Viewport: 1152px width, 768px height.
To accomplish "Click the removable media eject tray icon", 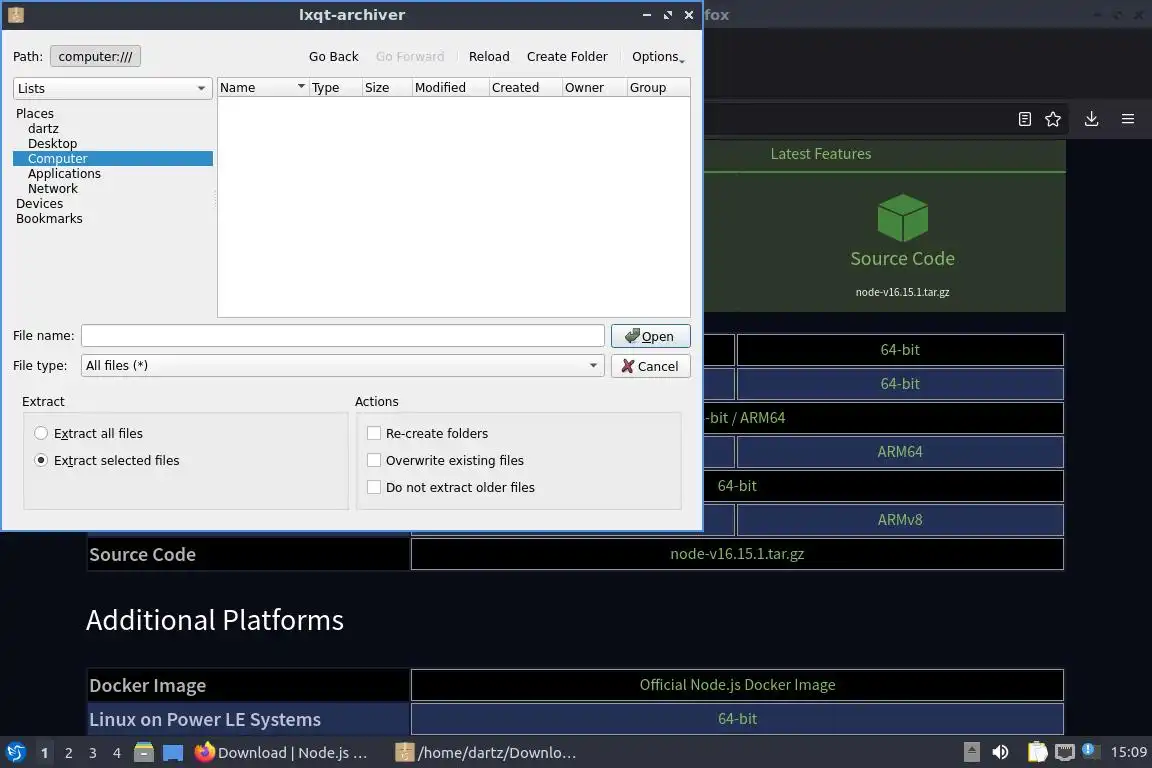I will point(971,752).
